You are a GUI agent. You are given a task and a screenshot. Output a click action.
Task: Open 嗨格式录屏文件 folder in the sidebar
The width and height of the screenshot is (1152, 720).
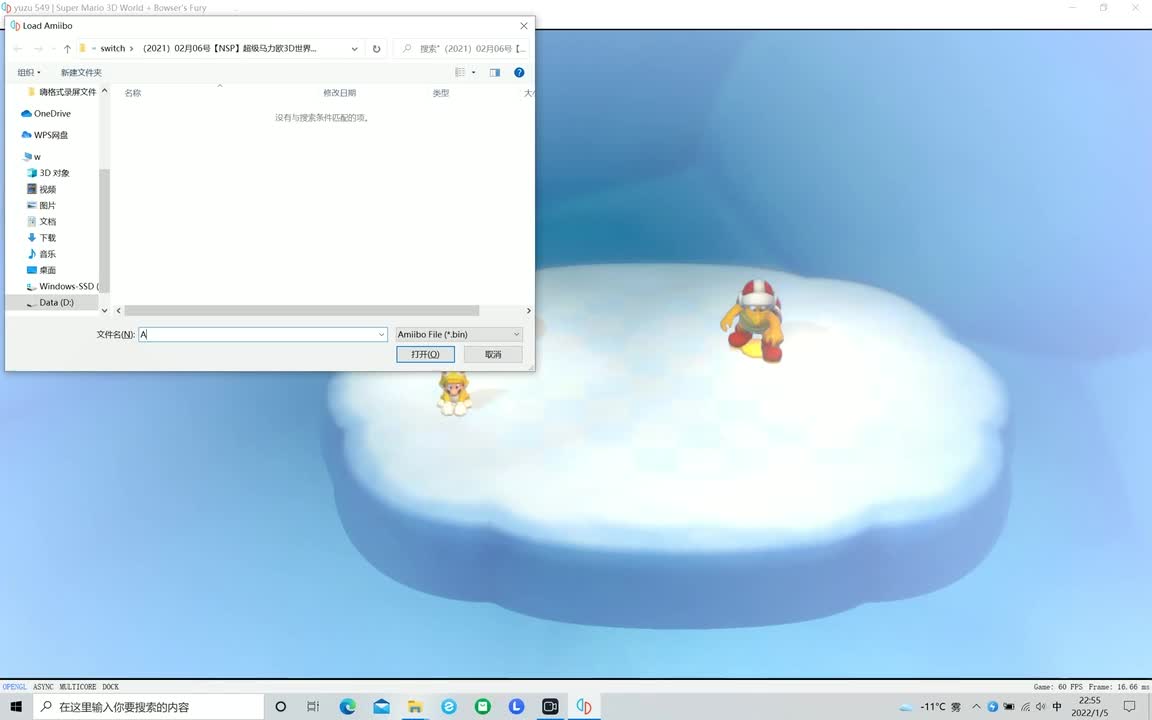click(62, 92)
